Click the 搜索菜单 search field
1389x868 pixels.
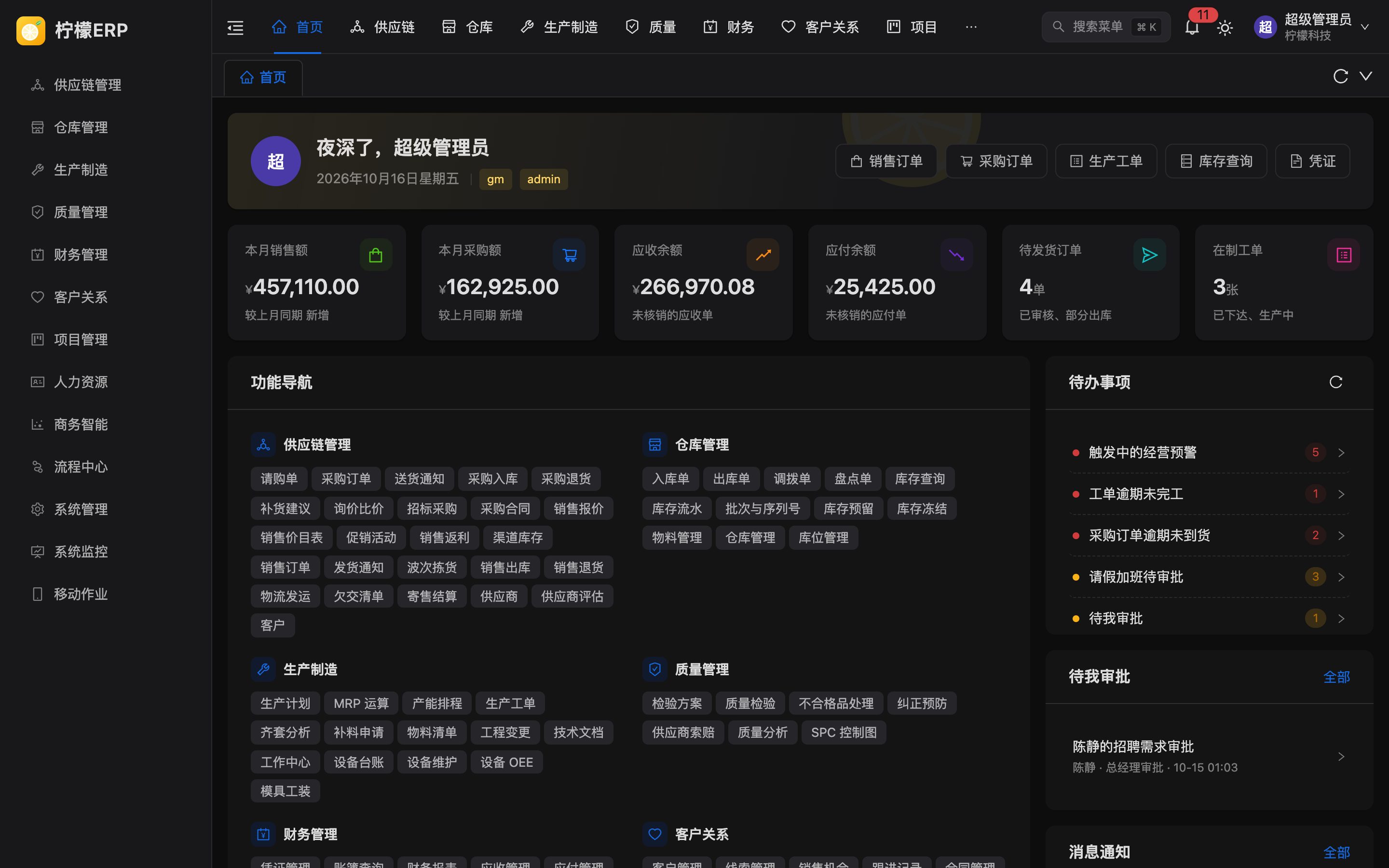pos(1106,27)
